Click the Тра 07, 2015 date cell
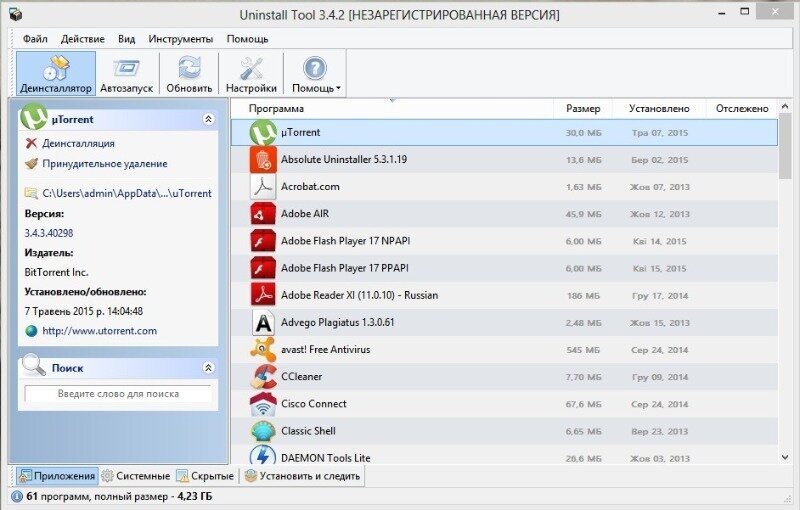800x510 pixels. [x=660, y=133]
